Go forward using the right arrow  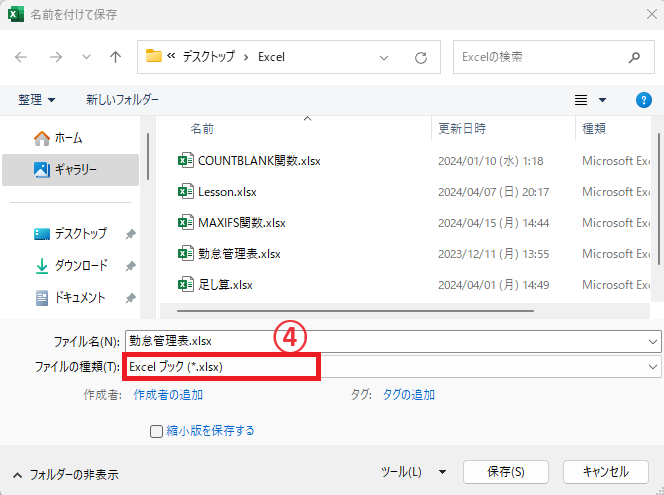pos(56,57)
